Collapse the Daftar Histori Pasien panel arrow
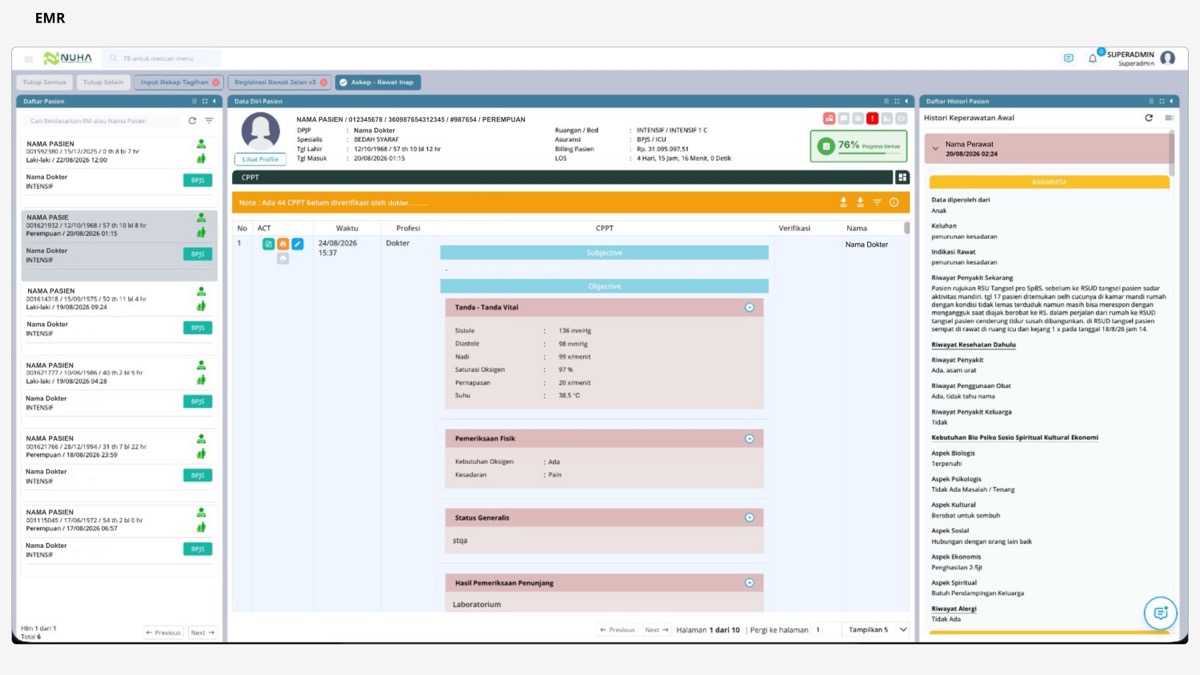 point(1171,101)
